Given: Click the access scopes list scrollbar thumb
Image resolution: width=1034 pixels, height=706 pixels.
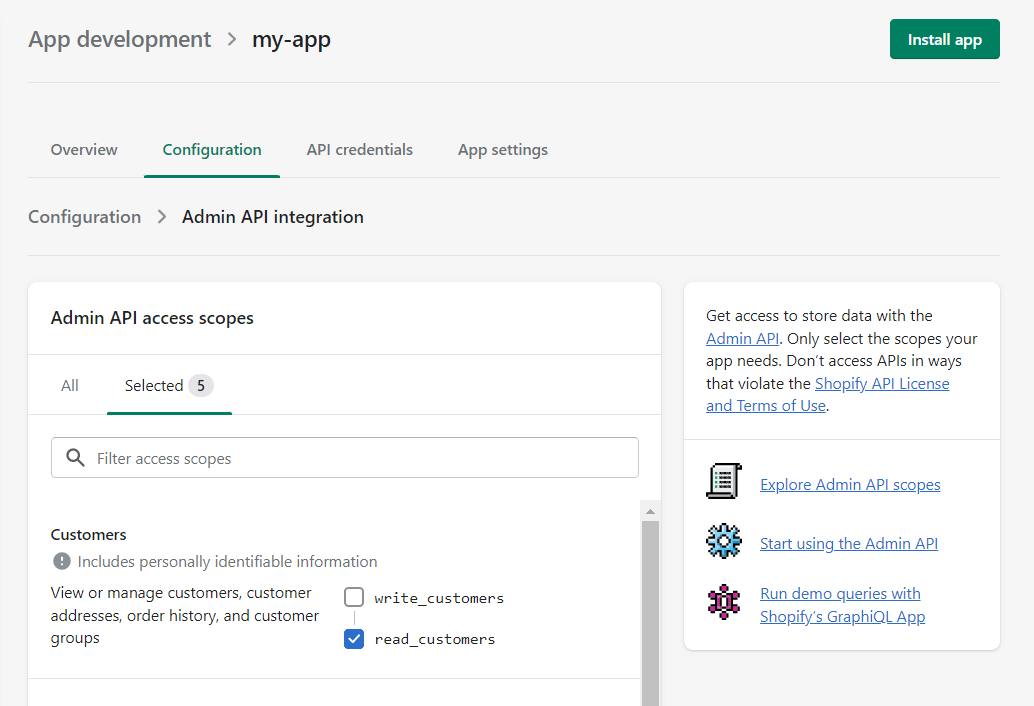Looking at the screenshot, I should pos(650,613).
